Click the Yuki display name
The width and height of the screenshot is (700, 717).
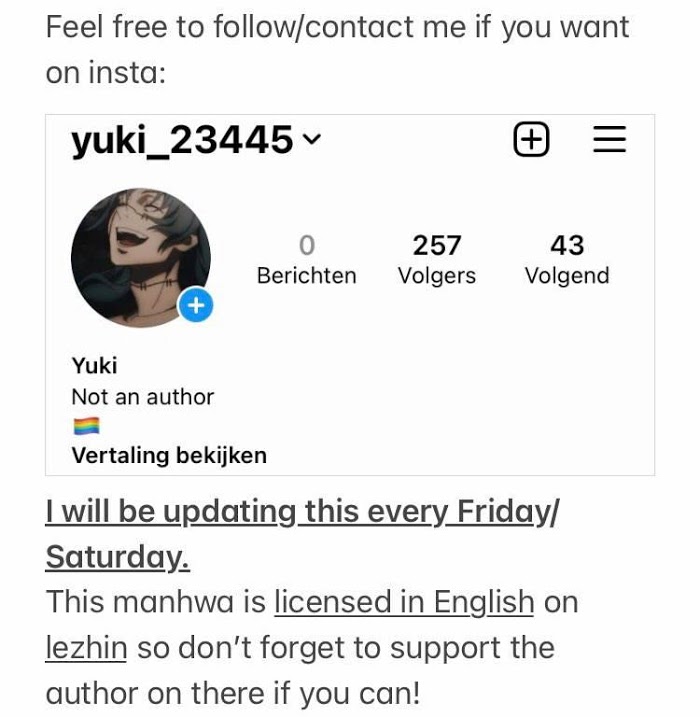94,366
